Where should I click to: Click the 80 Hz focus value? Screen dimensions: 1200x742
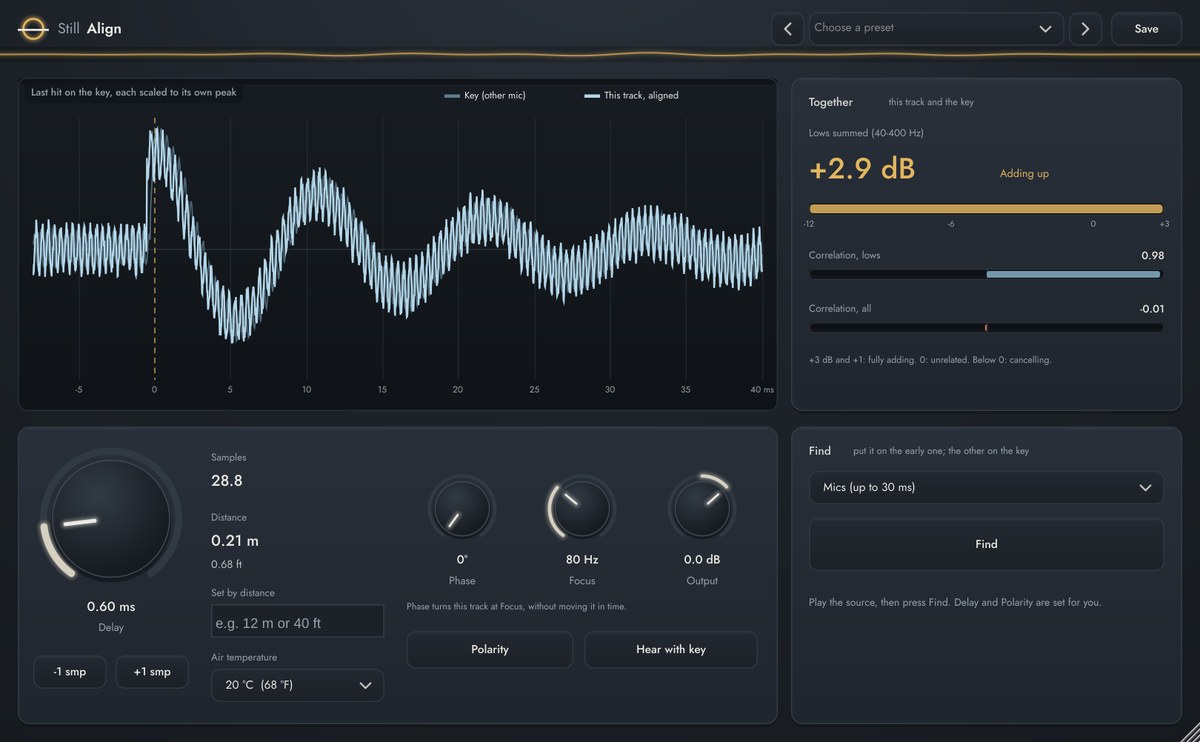[x=582, y=560]
